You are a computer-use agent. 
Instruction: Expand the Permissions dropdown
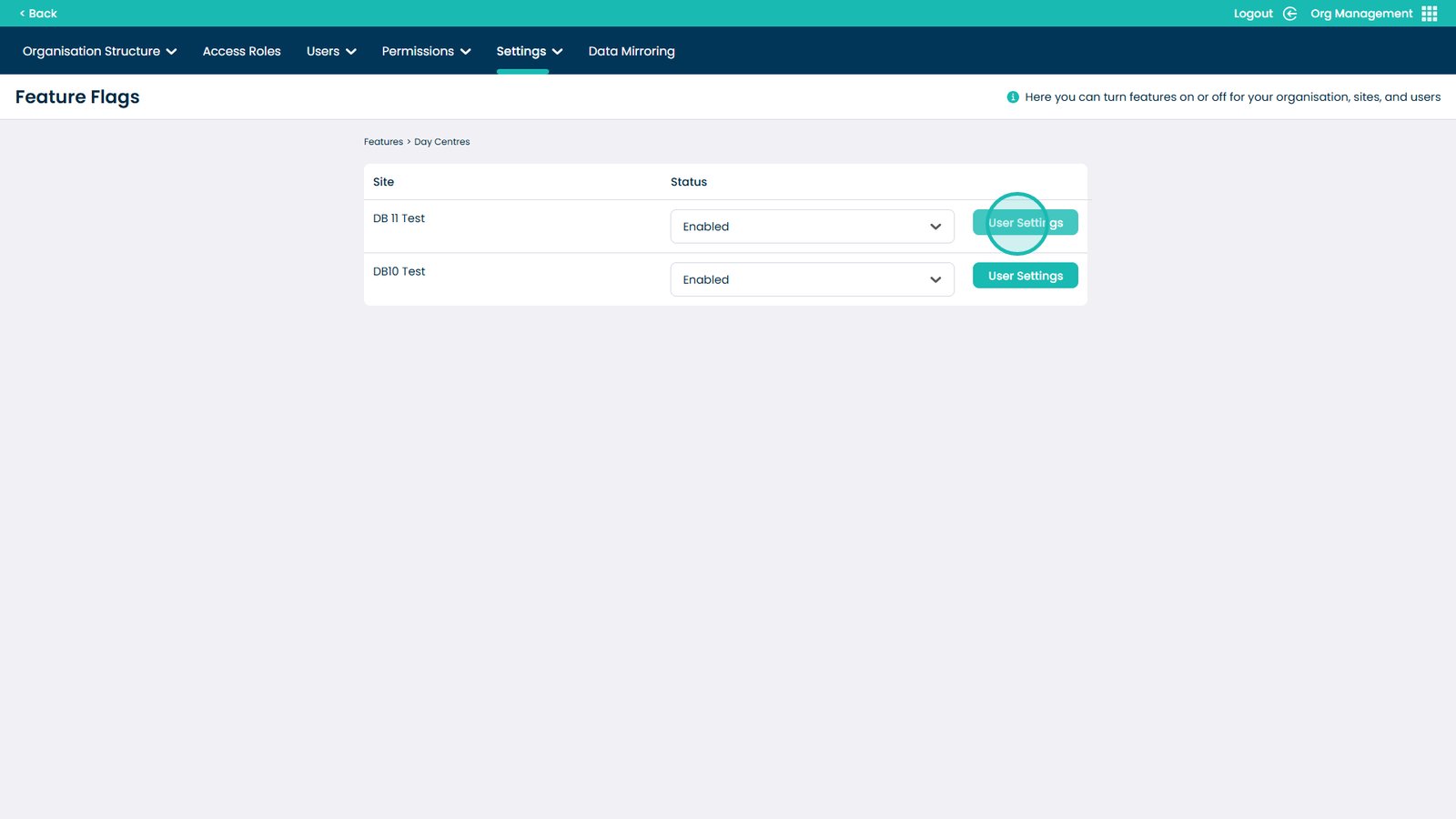[x=426, y=51]
